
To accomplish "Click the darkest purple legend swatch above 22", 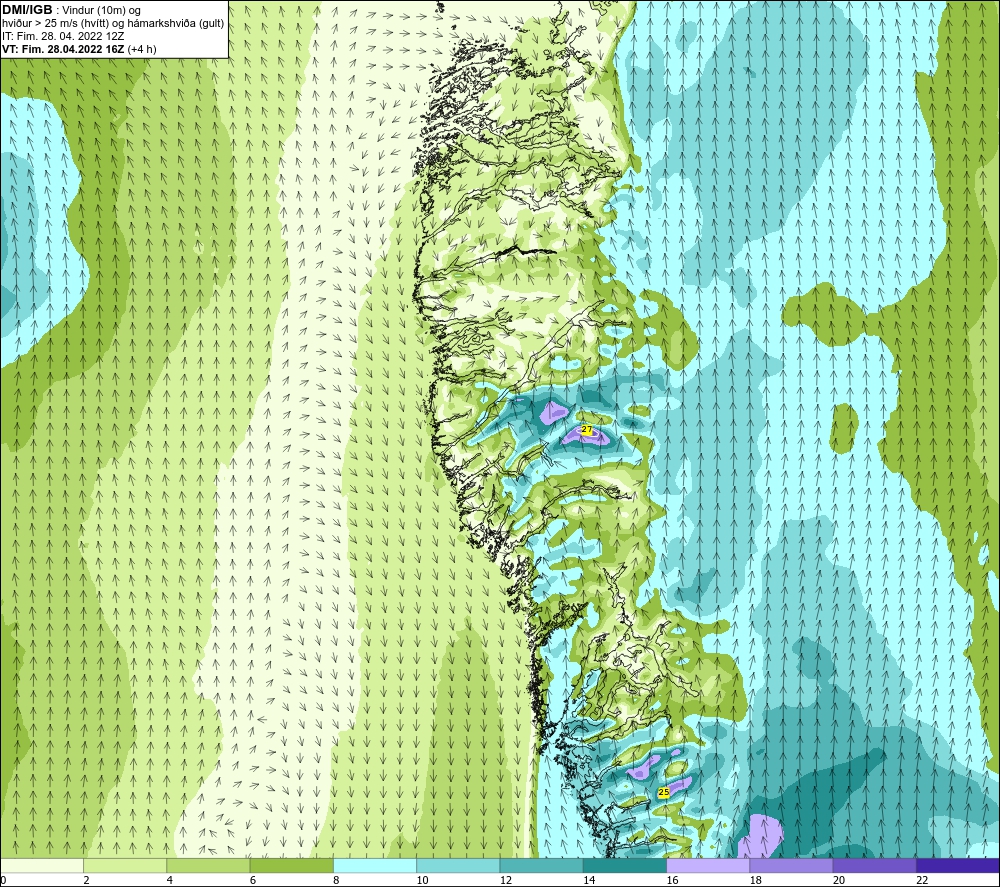I will (x=958, y=865).
